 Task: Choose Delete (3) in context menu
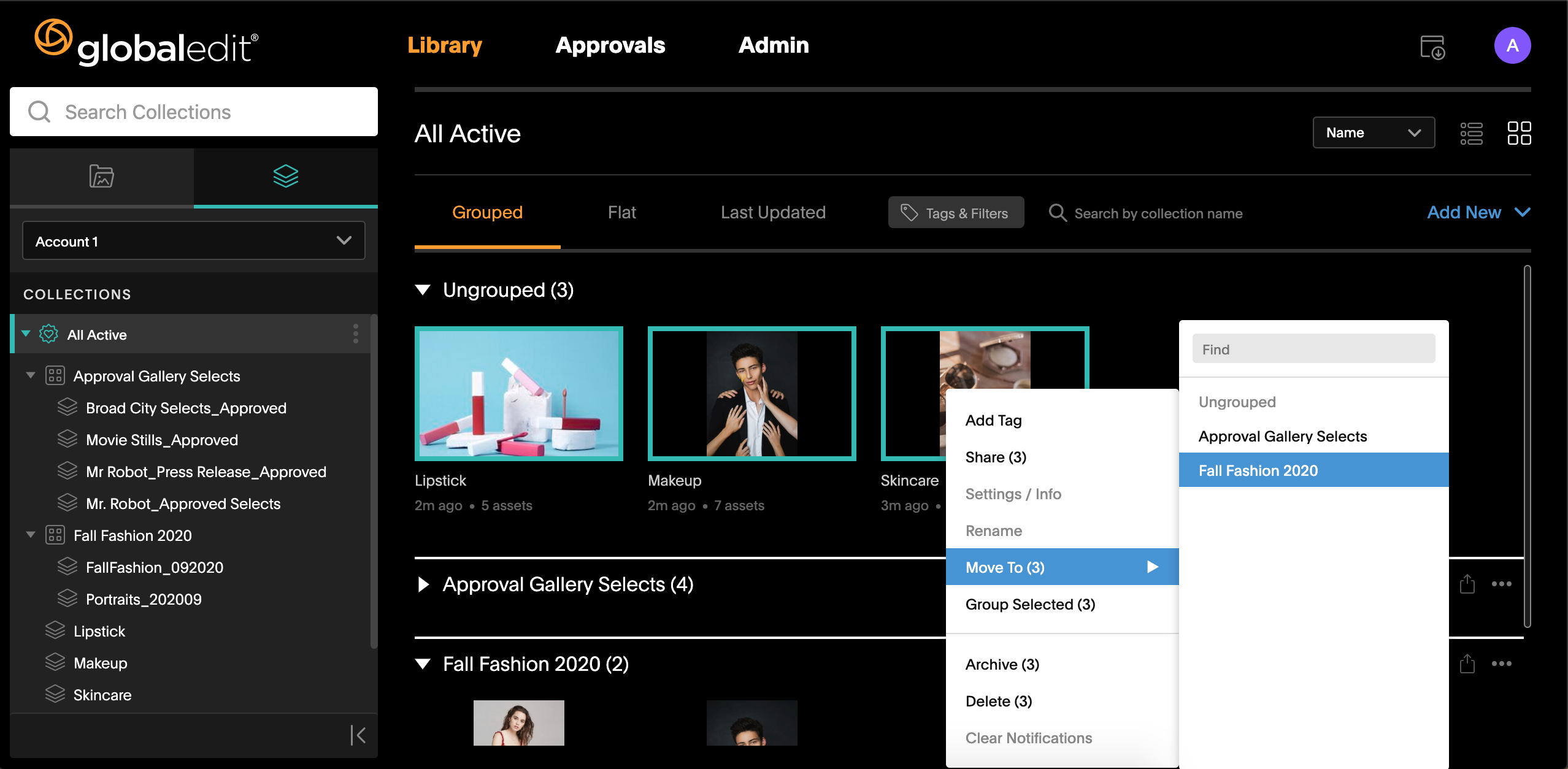[1063, 702]
